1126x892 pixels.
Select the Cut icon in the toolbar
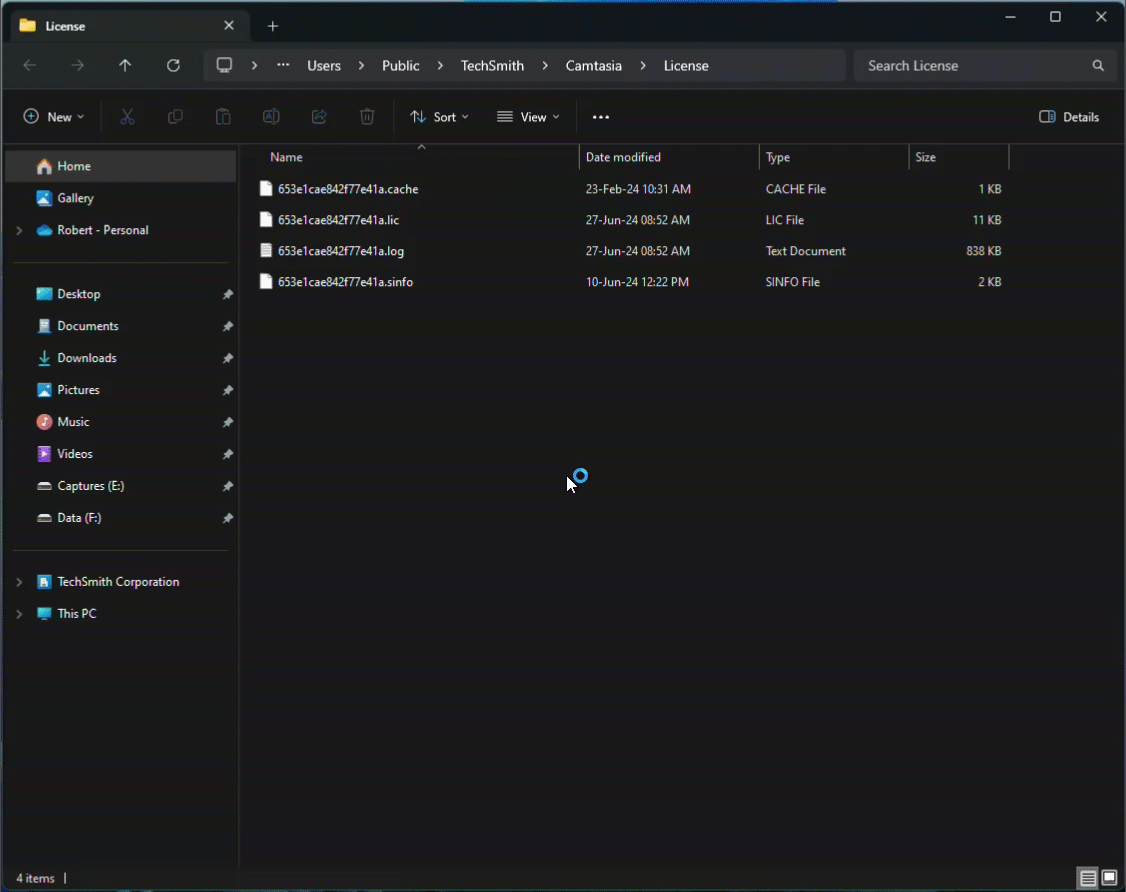tap(127, 116)
